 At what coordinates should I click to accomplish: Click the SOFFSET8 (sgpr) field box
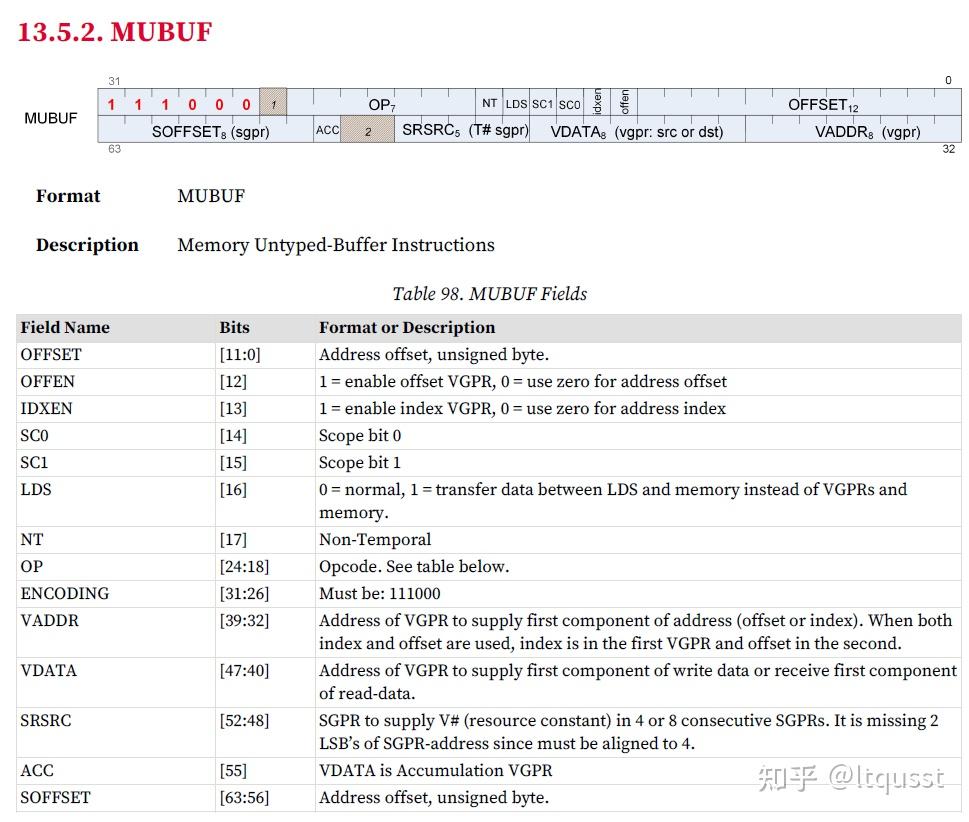coord(206,129)
